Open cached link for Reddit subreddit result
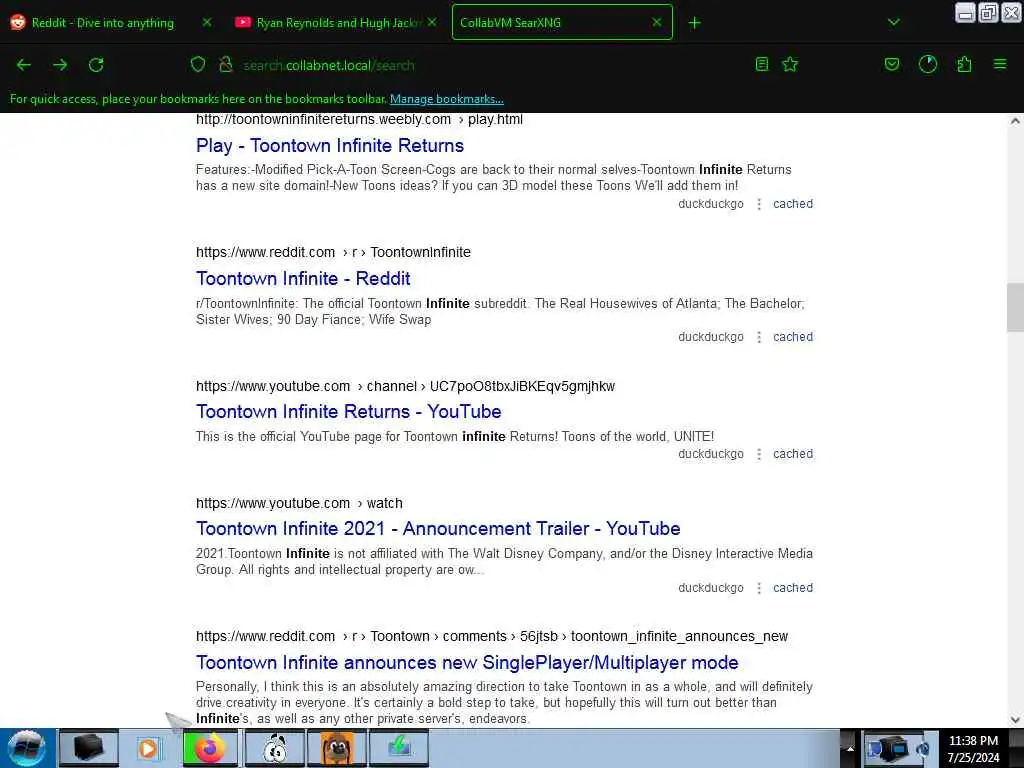 click(x=793, y=337)
